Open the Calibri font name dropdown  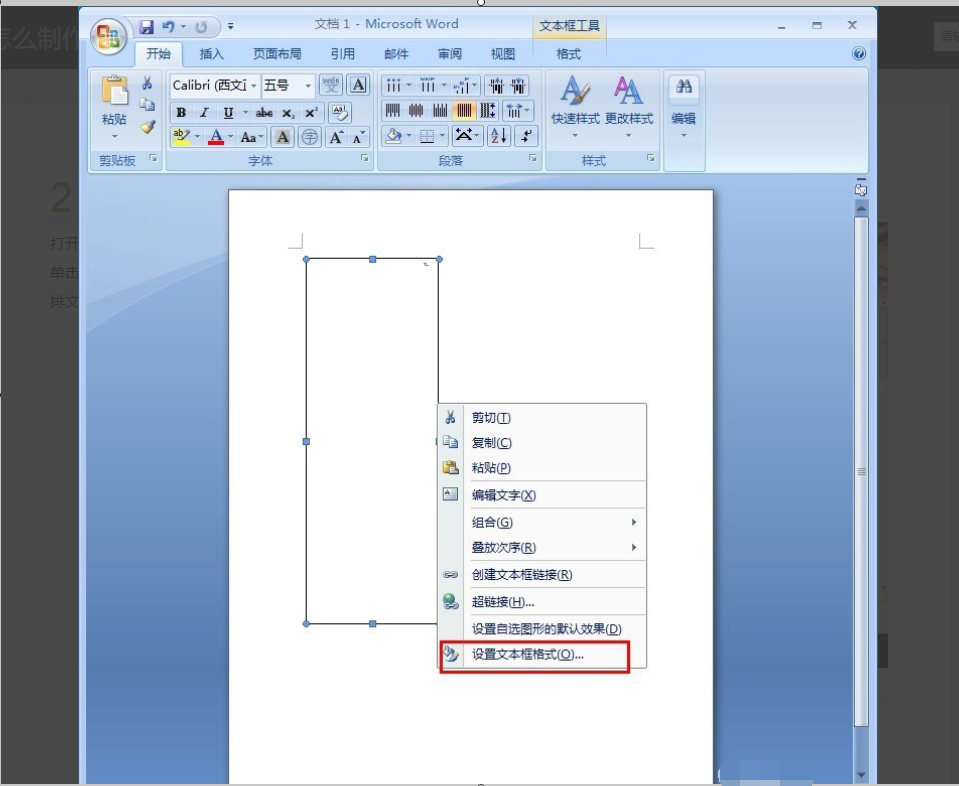254,86
